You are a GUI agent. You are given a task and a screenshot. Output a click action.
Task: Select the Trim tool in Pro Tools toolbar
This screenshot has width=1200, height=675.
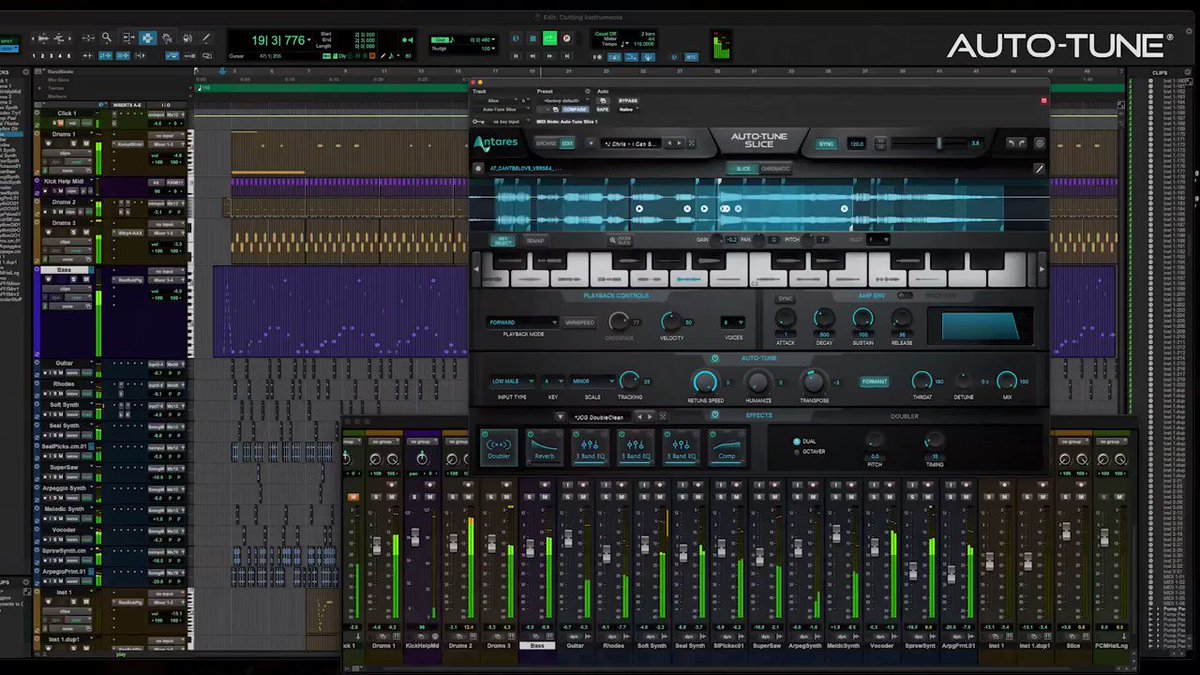(x=129, y=37)
